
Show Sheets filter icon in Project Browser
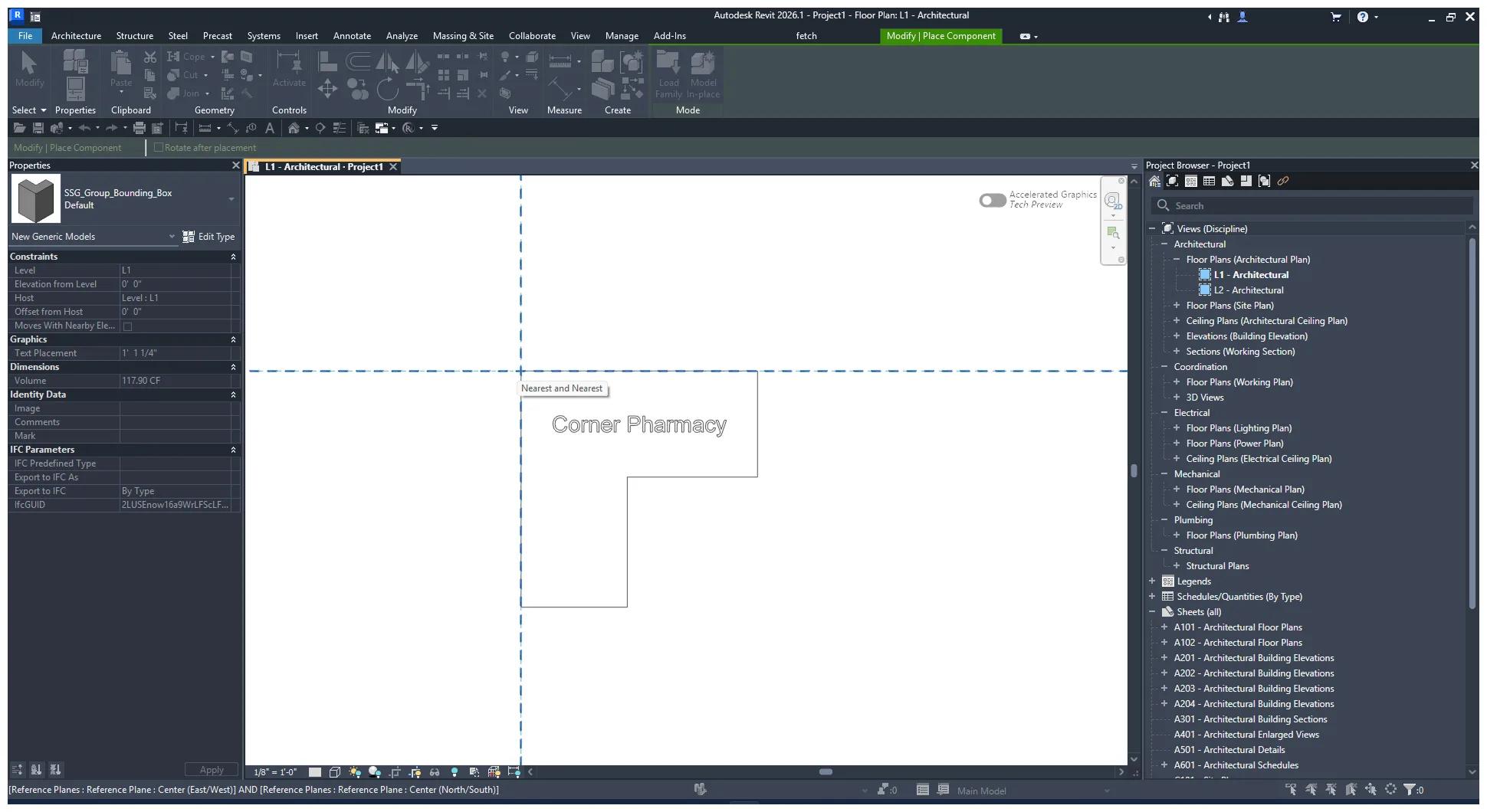(1228, 182)
